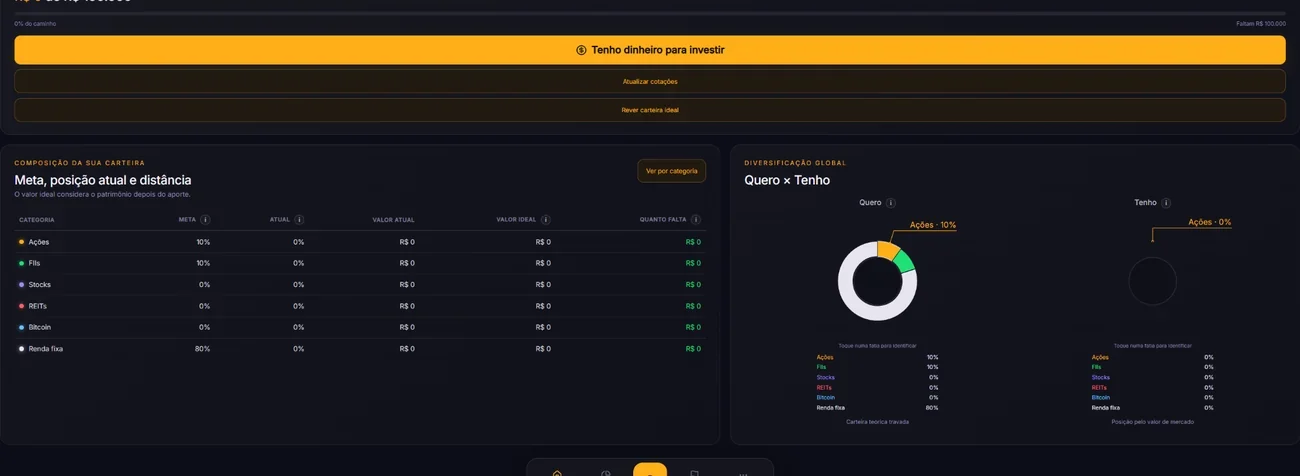Open the more options dots in bottom navigation
The width and height of the screenshot is (1300, 476).
(743, 473)
